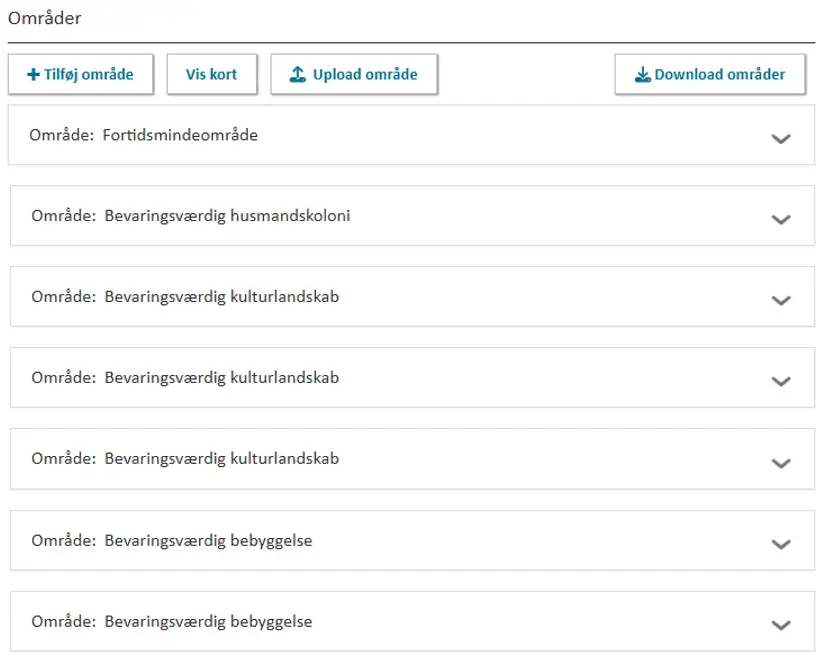Select the first Bevaringsværdig bebyggelse title
Viewport: 823px width, 661px height.
208,540
